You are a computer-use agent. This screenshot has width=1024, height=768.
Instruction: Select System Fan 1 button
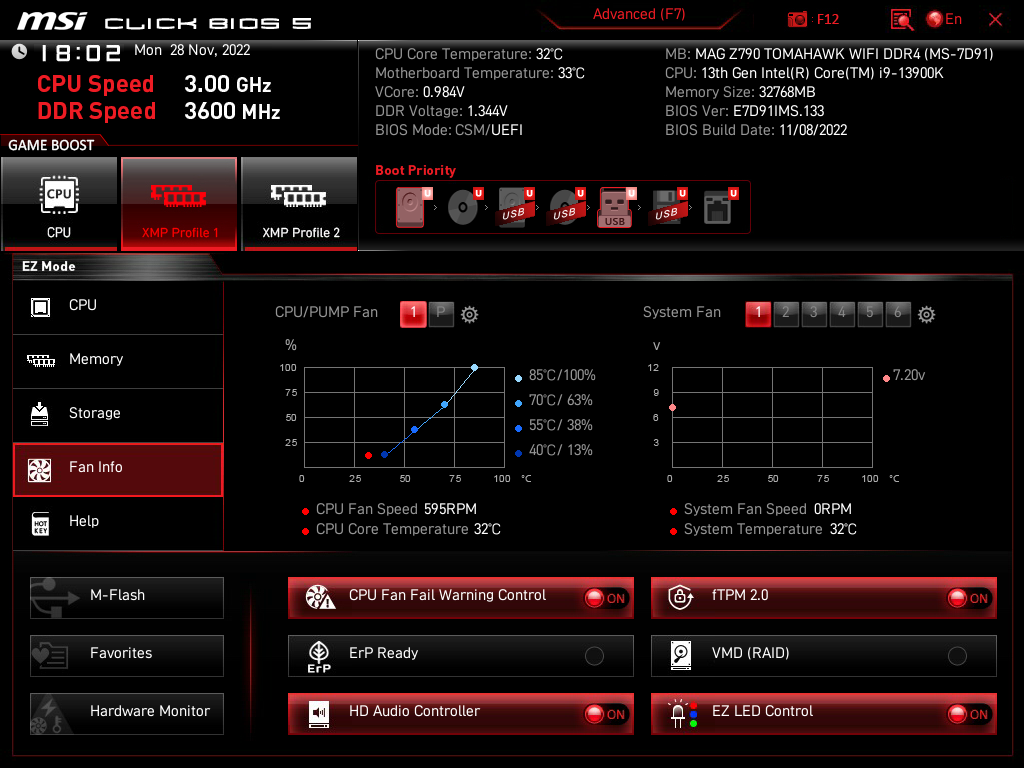(x=758, y=313)
